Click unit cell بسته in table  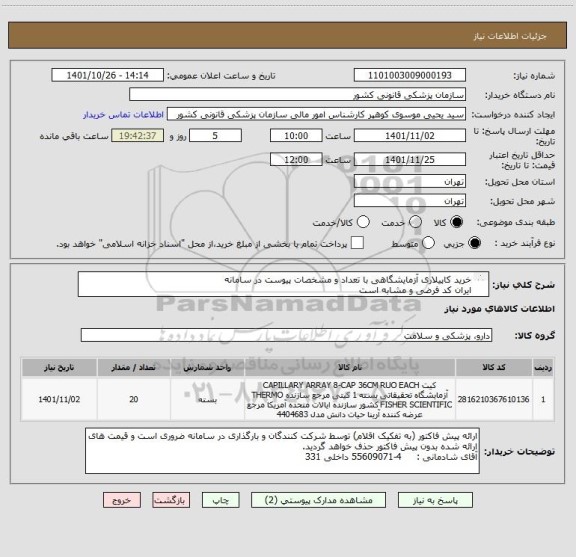(207, 399)
